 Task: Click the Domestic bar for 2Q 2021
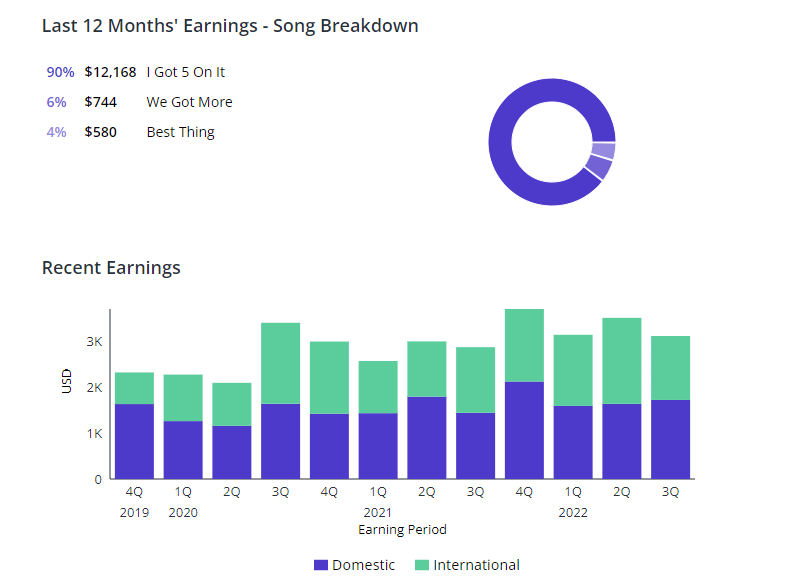coord(427,438)
